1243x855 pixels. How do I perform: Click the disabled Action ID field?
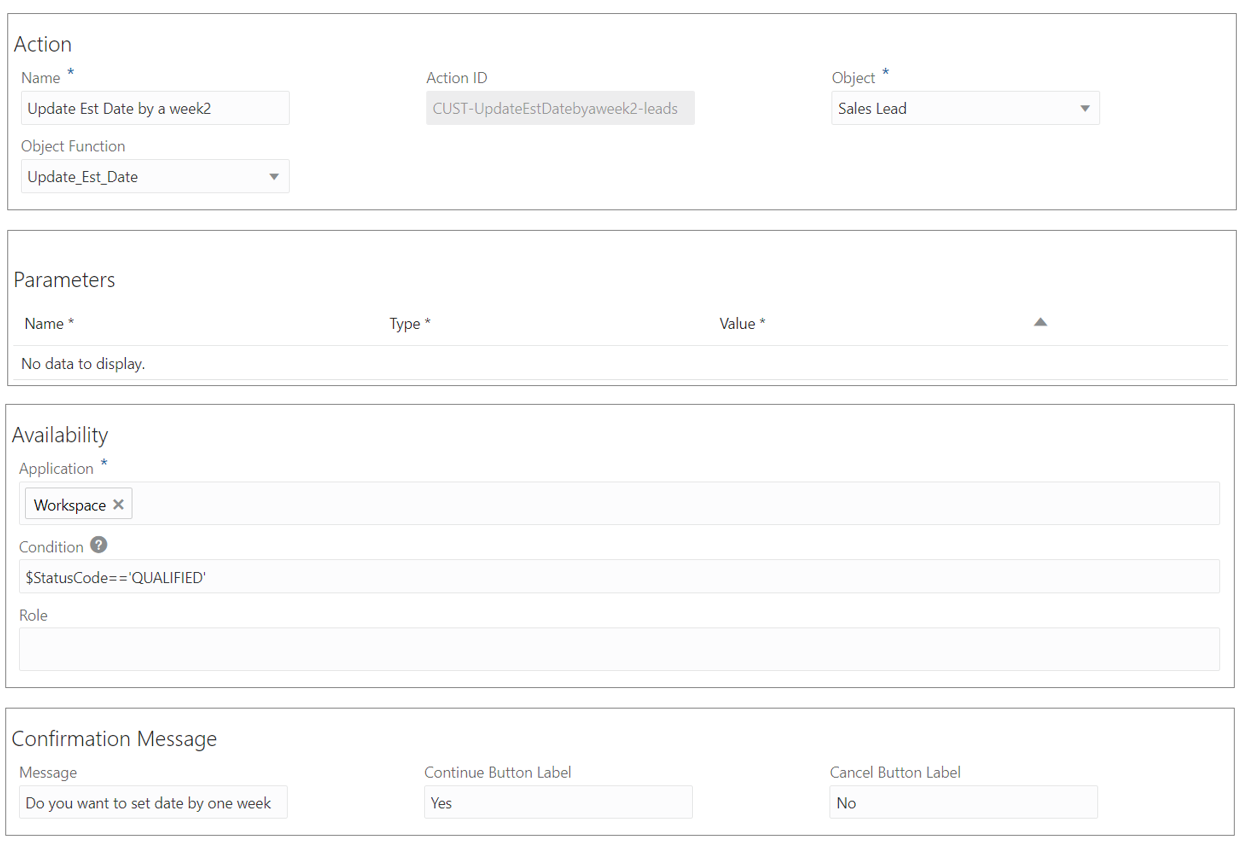560,109
